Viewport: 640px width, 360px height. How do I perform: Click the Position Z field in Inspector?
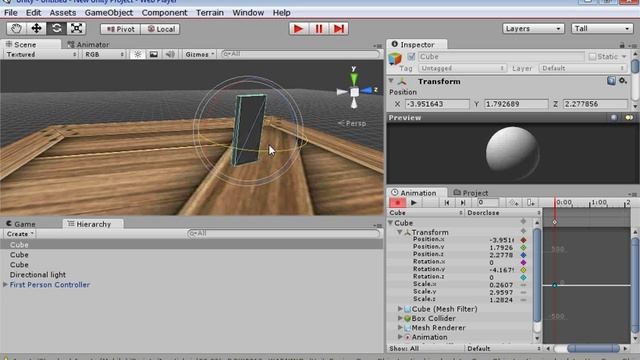coord(595,104)
